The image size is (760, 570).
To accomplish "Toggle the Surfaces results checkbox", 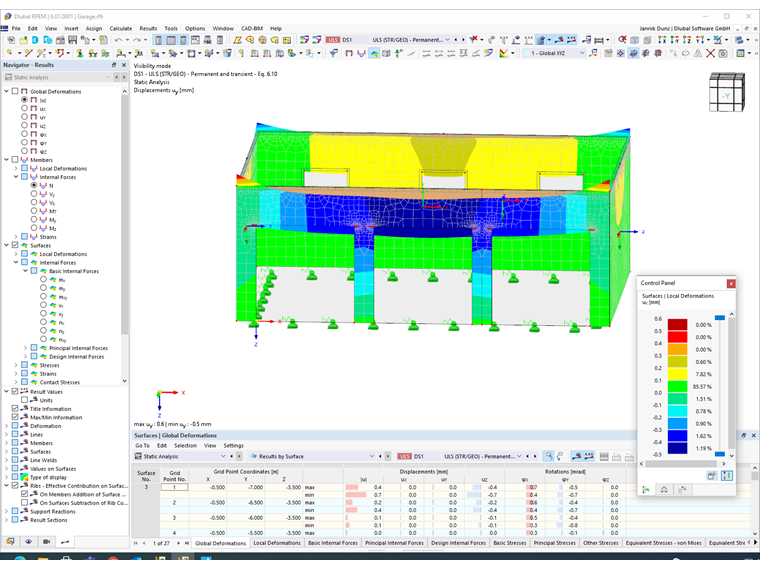I will [x=15, y=245].
